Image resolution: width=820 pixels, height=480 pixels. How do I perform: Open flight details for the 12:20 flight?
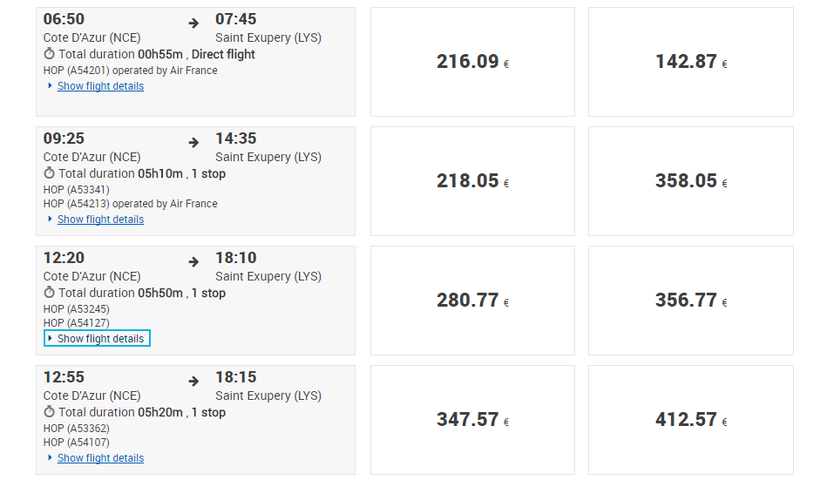(x=100, y=339)
